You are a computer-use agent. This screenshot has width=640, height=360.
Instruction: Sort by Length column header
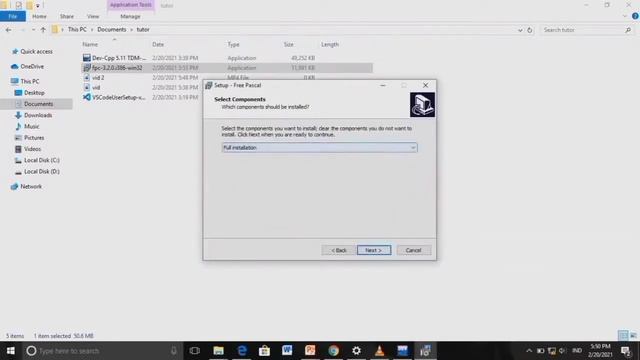point(330,44)
